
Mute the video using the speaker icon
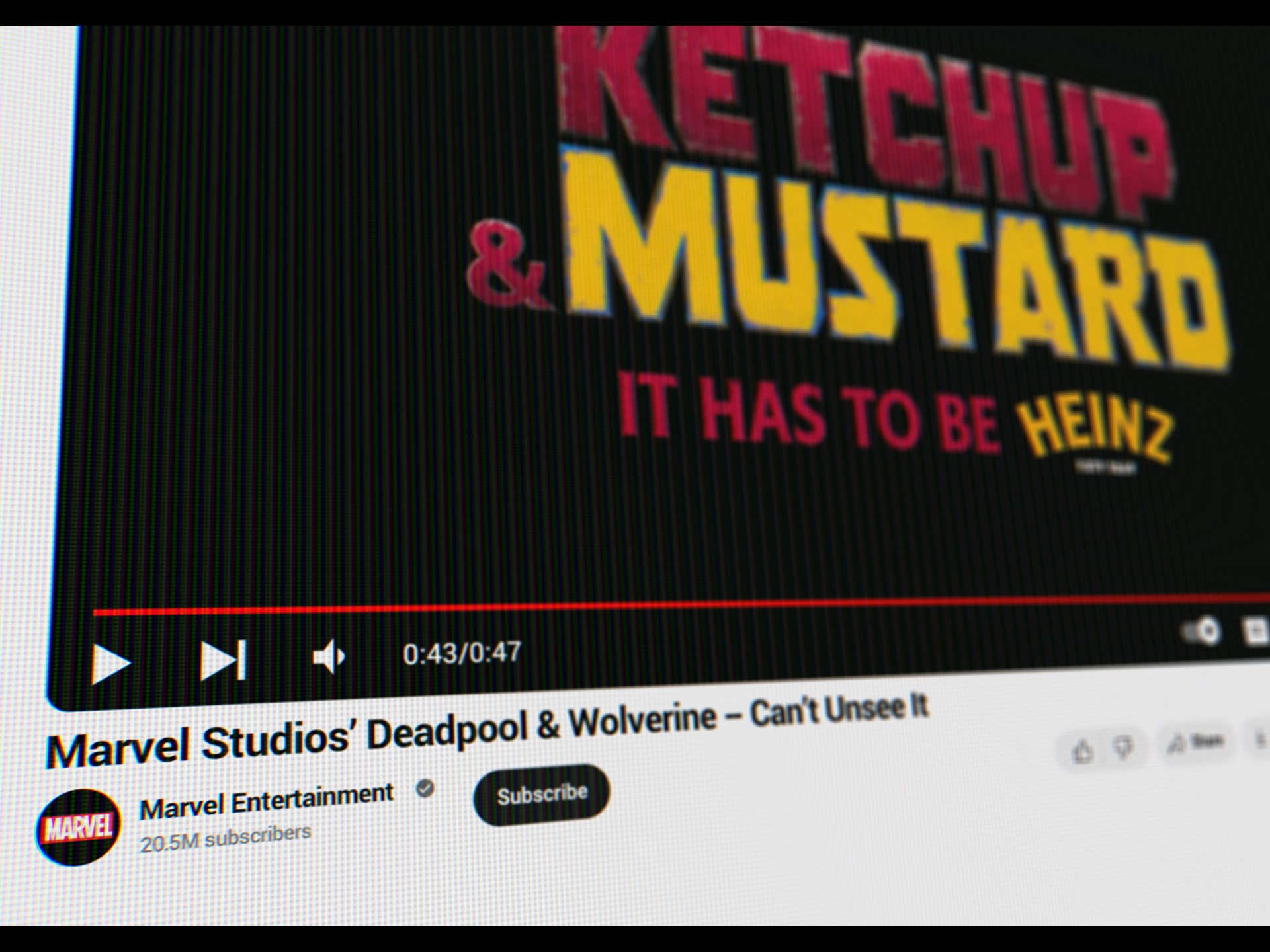[x=329, y=656]
